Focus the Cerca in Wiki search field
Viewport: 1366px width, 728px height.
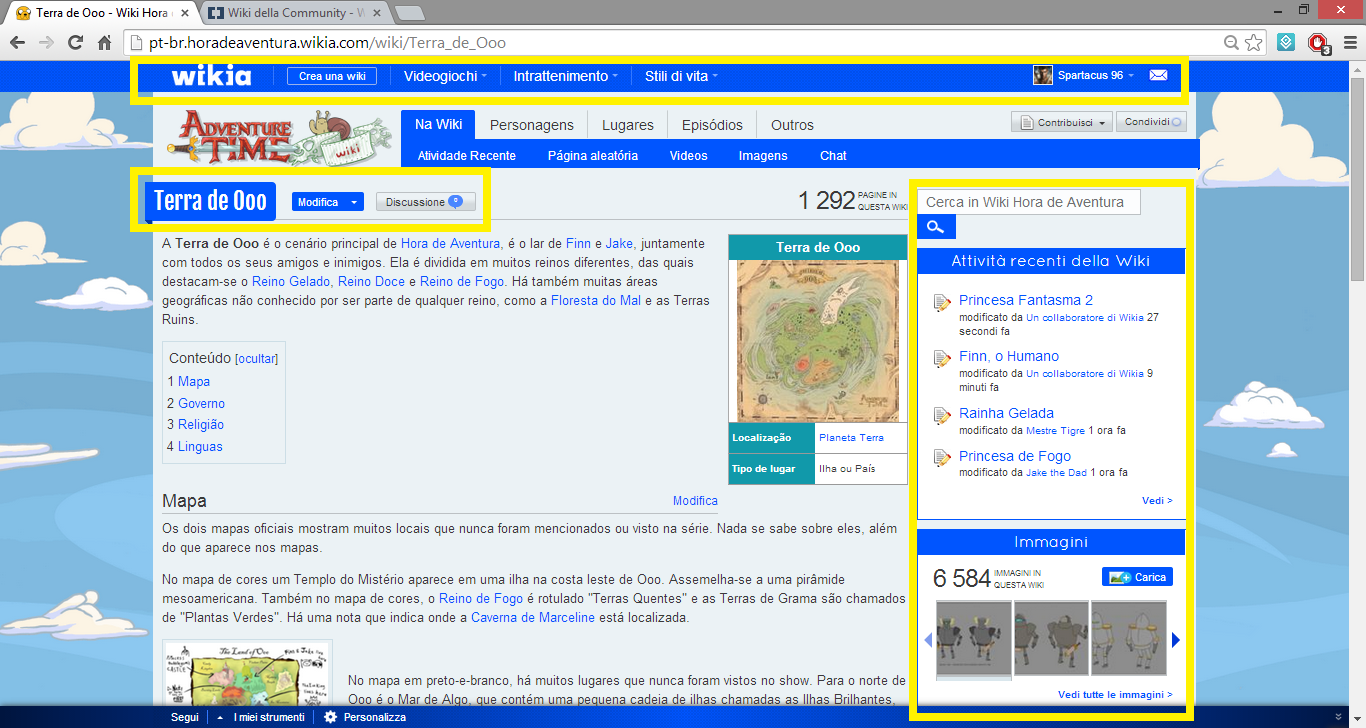pyautogui.click(x=1029, y=202)
